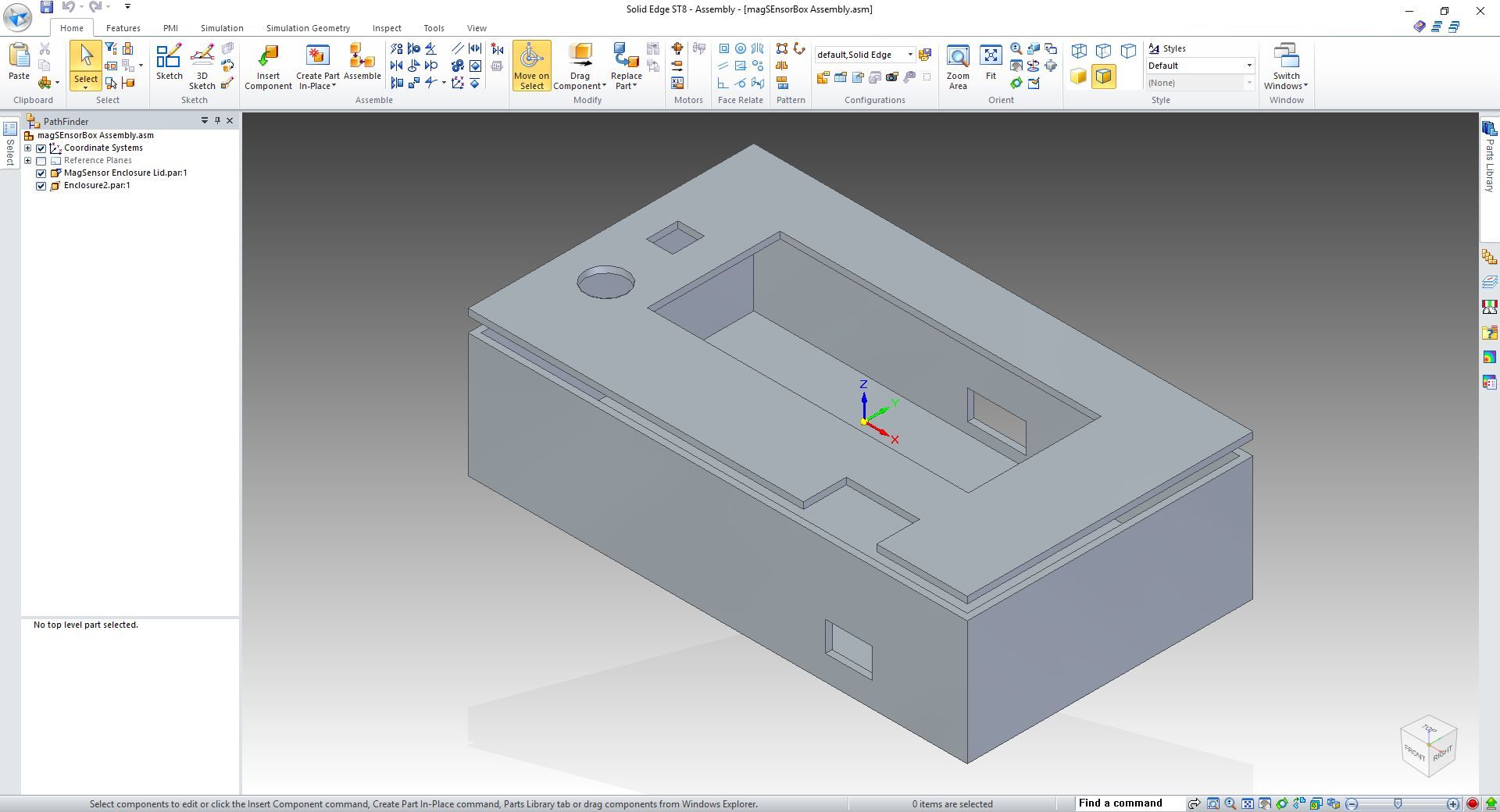Open the Inspect ribbon tab
This screenshot has height=812, width=1500.
[x=386, y=28]
